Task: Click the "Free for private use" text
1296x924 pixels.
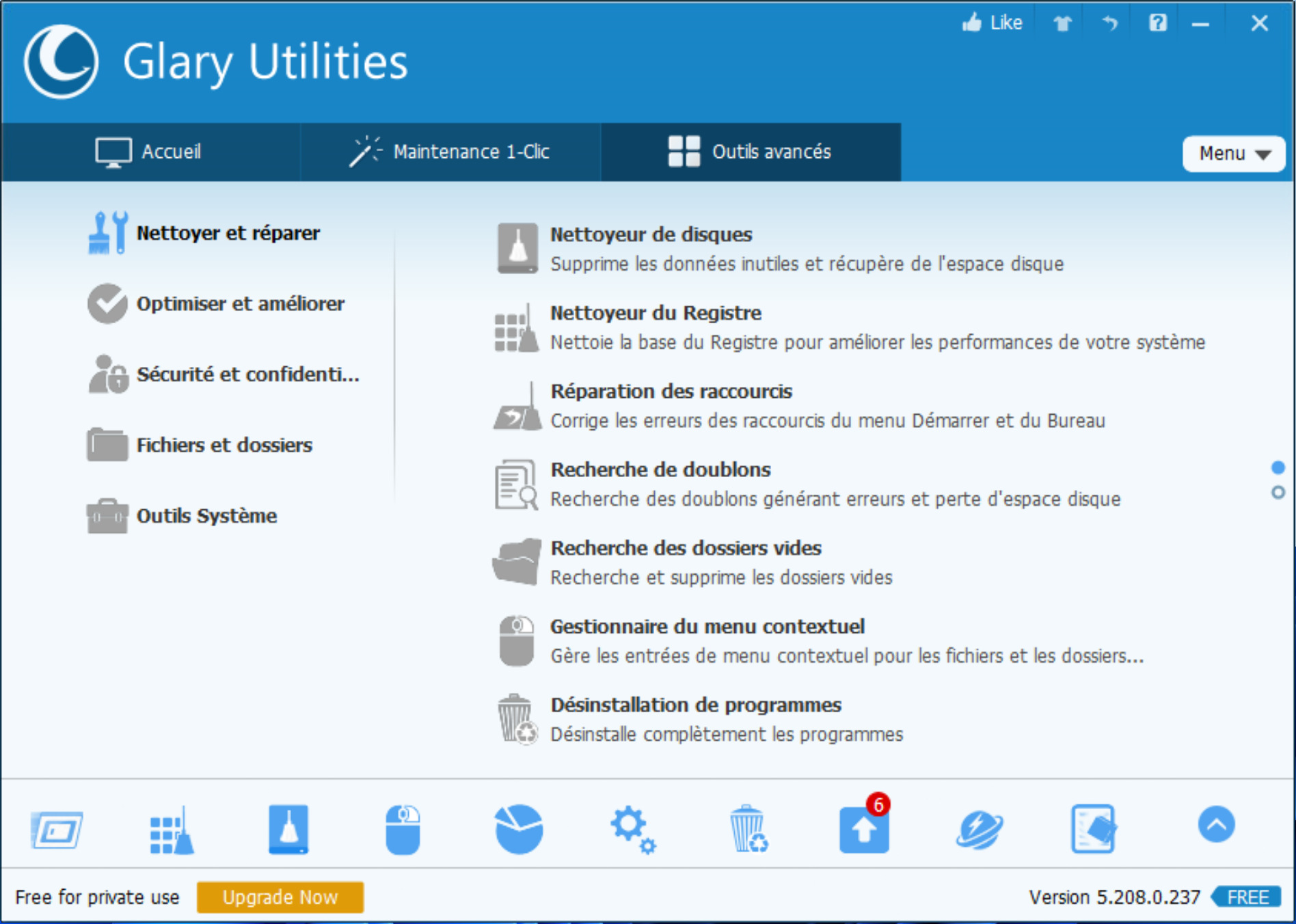Action: coord(97,897)
